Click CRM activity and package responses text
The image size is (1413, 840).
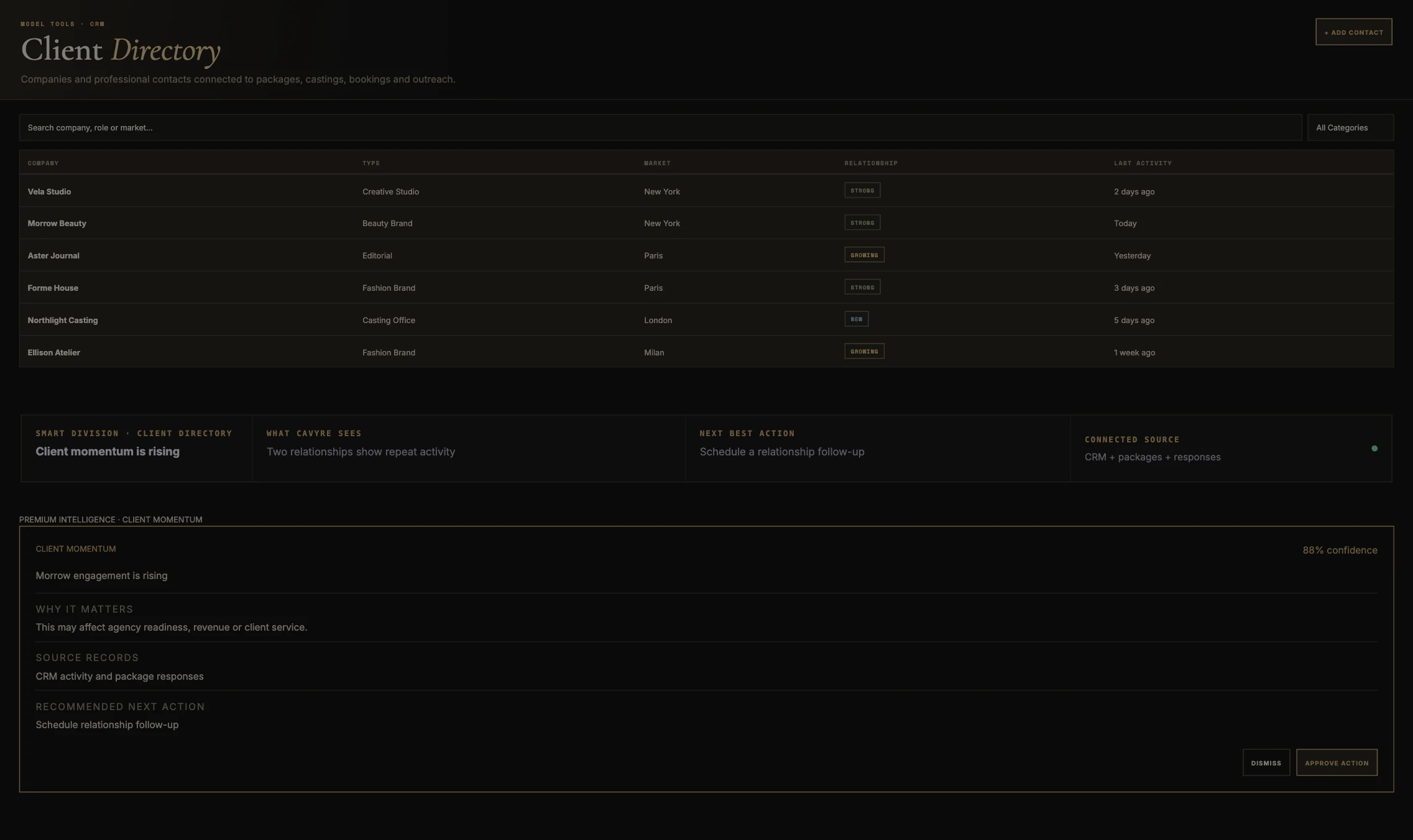click(x=119, y=676)
